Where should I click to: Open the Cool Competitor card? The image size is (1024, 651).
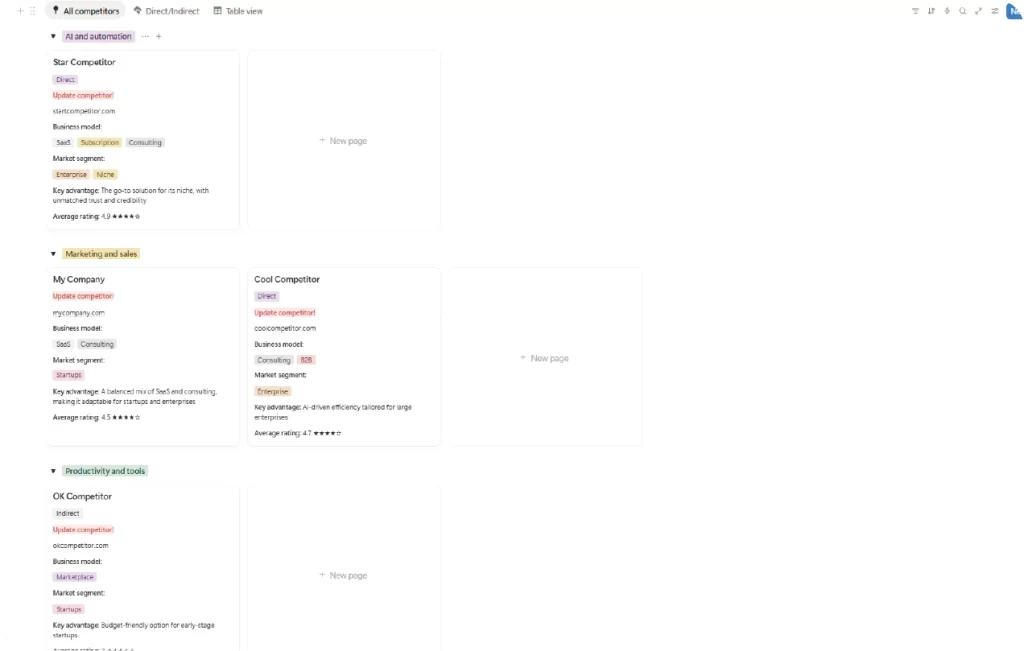click(x=287, y=280)
